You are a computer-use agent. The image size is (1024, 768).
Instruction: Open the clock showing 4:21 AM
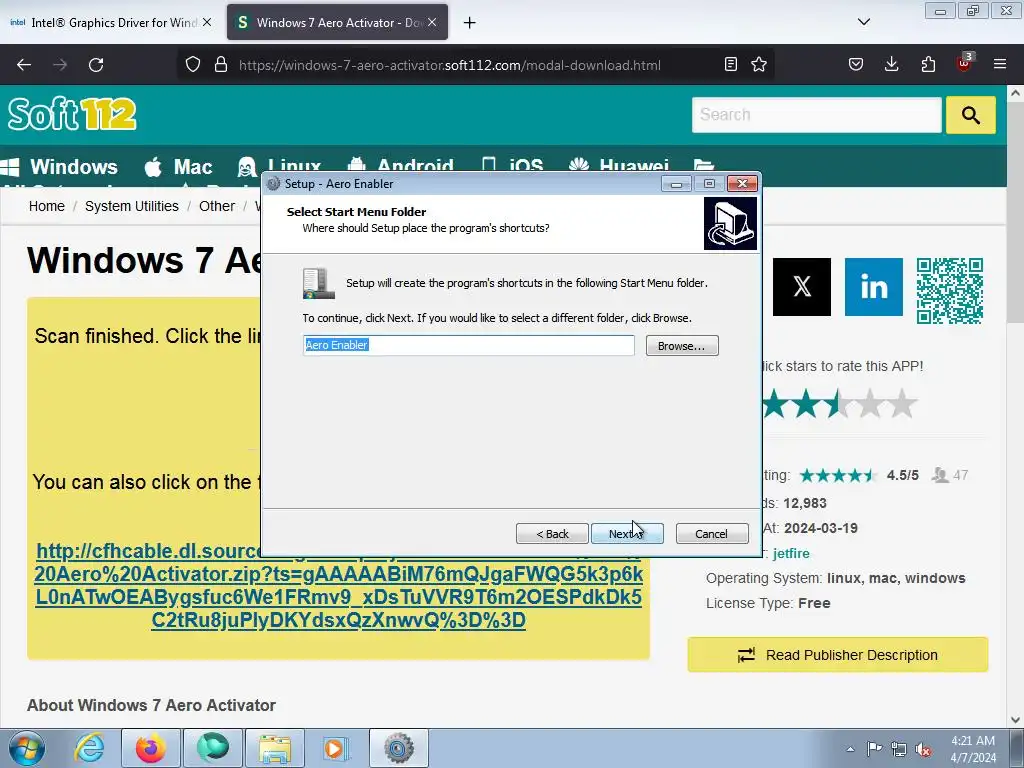(x=973, y=749)
